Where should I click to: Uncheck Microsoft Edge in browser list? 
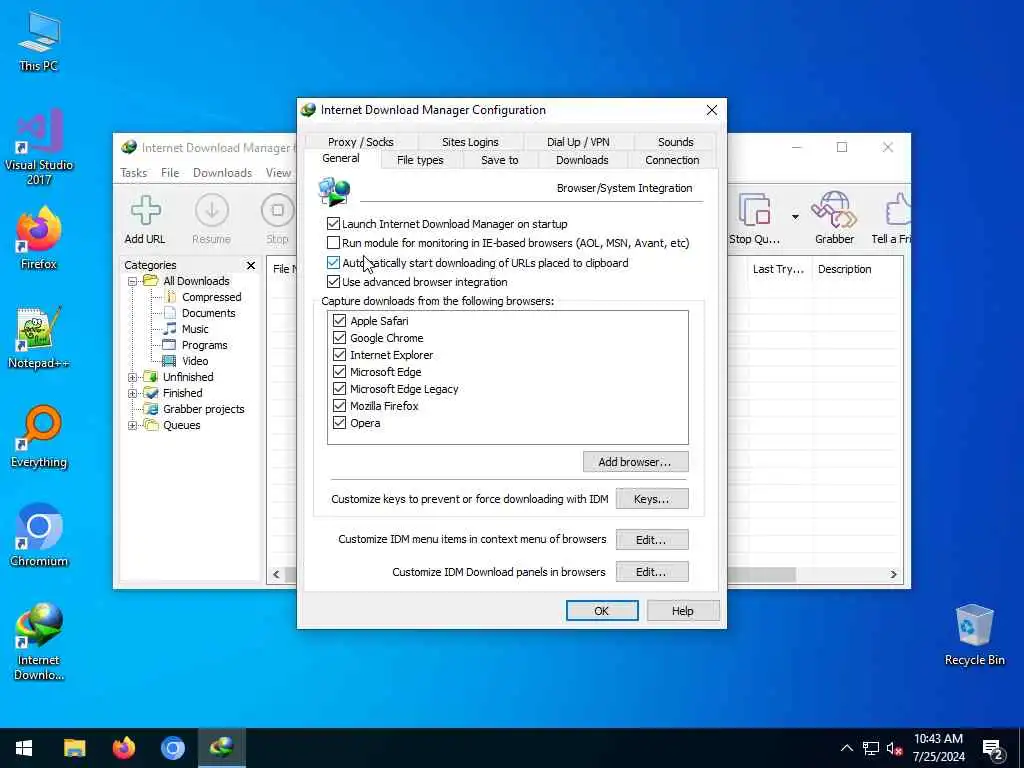tap(339, 372)
